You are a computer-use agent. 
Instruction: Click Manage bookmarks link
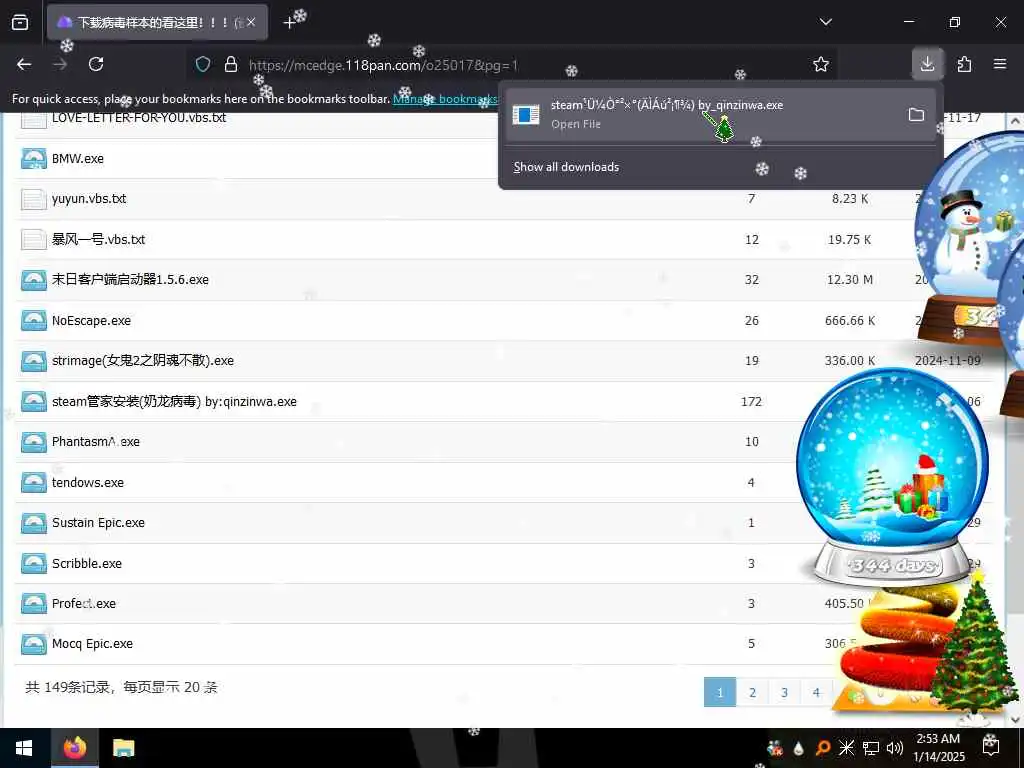pyautogui.click(x=445, y=99)
